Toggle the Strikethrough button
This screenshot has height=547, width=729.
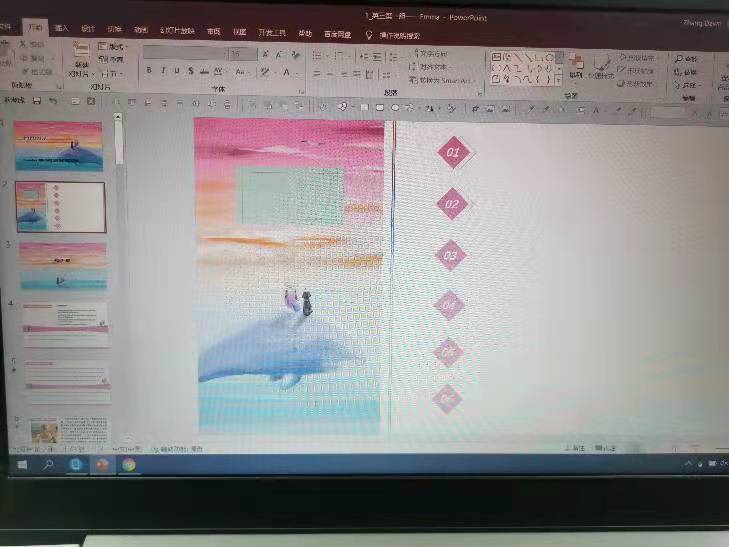point(205,72)
